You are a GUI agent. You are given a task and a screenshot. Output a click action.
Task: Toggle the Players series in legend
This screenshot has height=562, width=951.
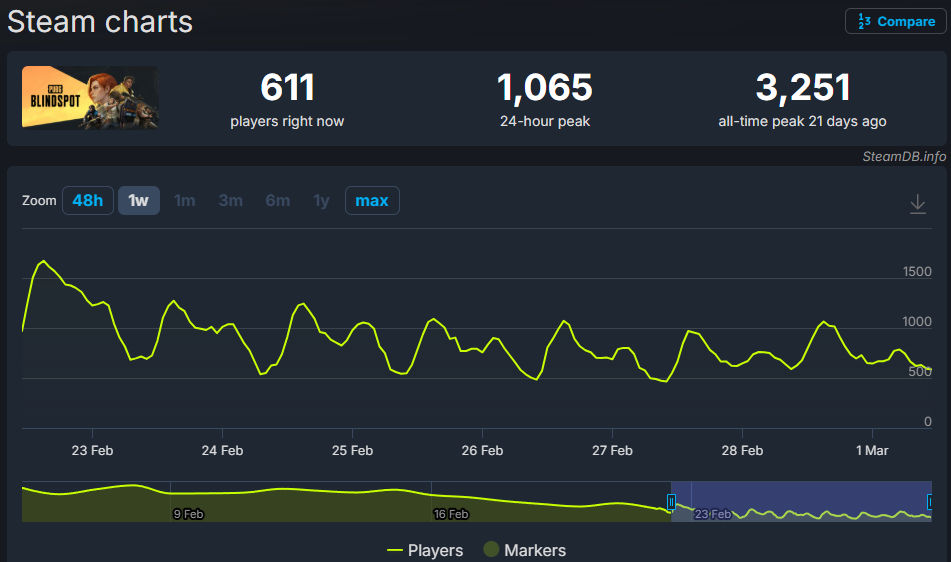pyautogui.click(x=425, y=550)
